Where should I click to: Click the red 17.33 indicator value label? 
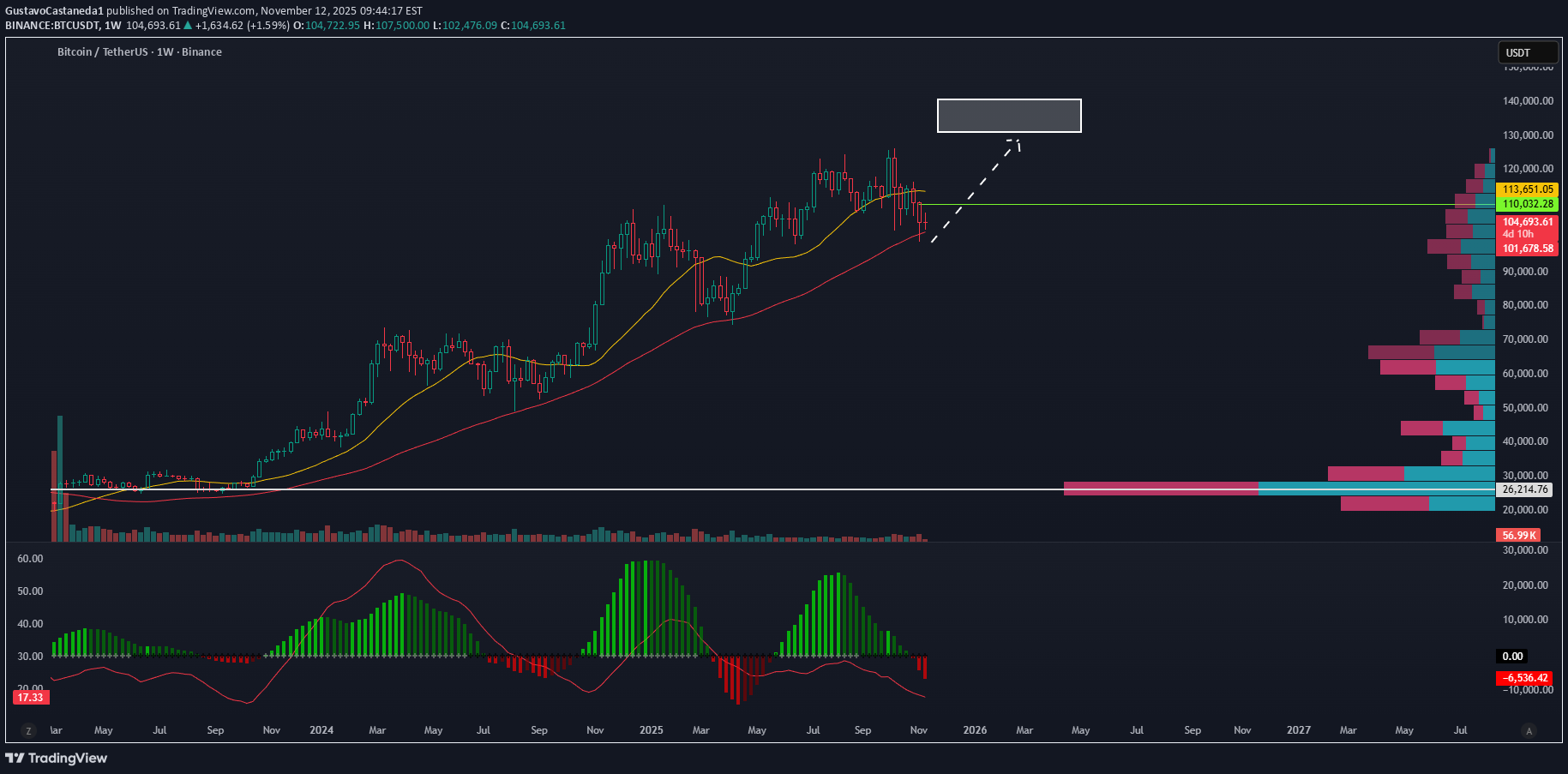(x=30, y=698)
